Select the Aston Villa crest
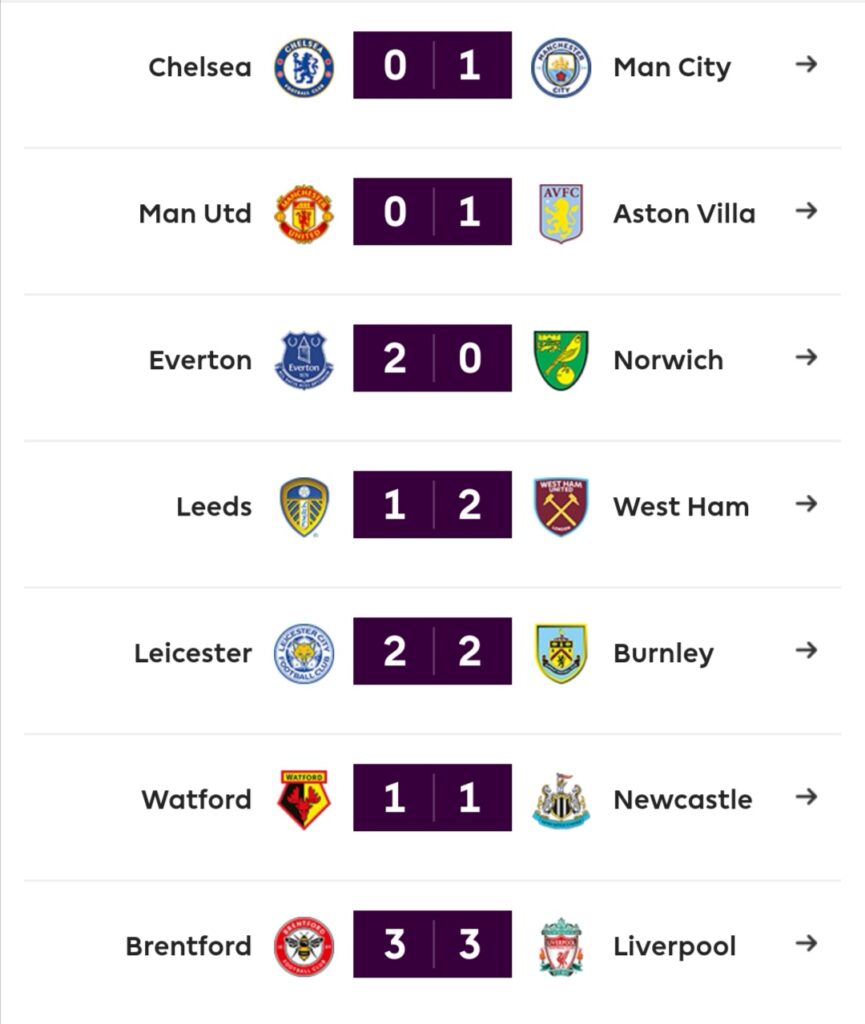865x1024 pixels. click(560, 213)
